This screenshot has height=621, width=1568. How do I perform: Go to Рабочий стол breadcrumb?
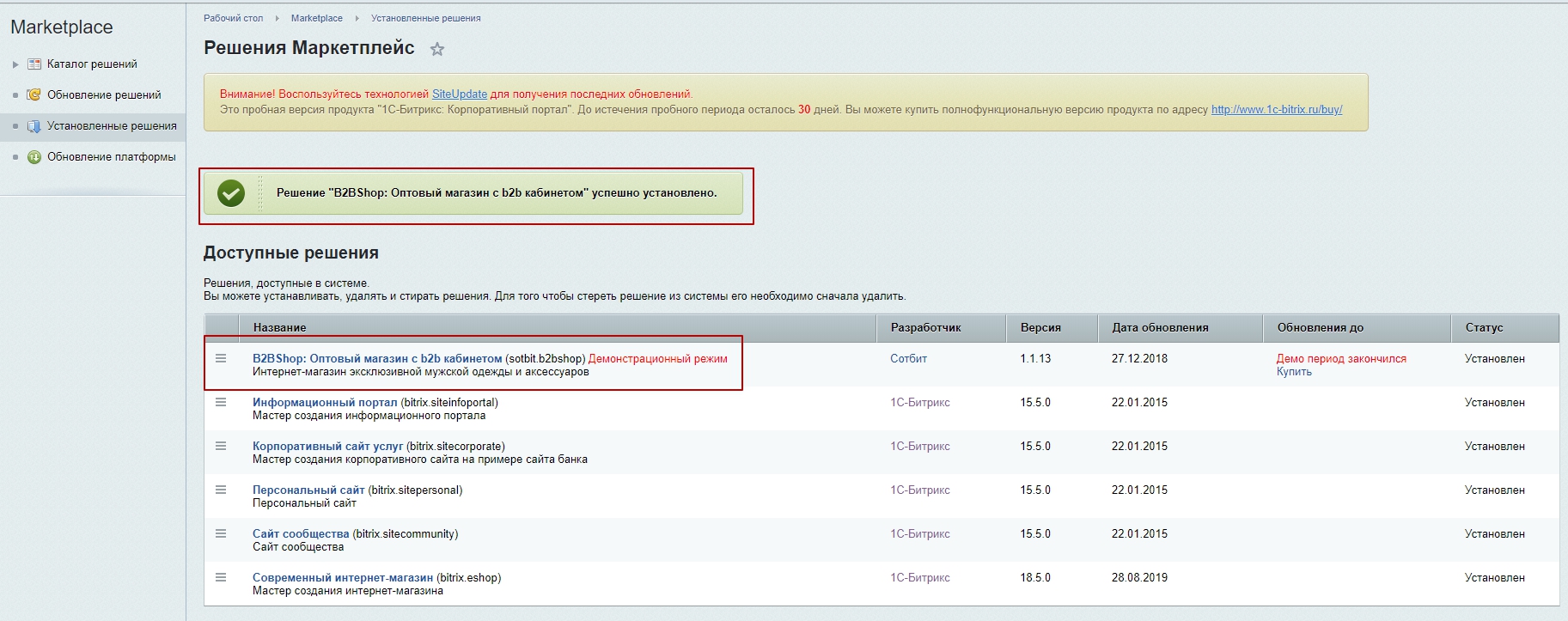coord(233,18)
